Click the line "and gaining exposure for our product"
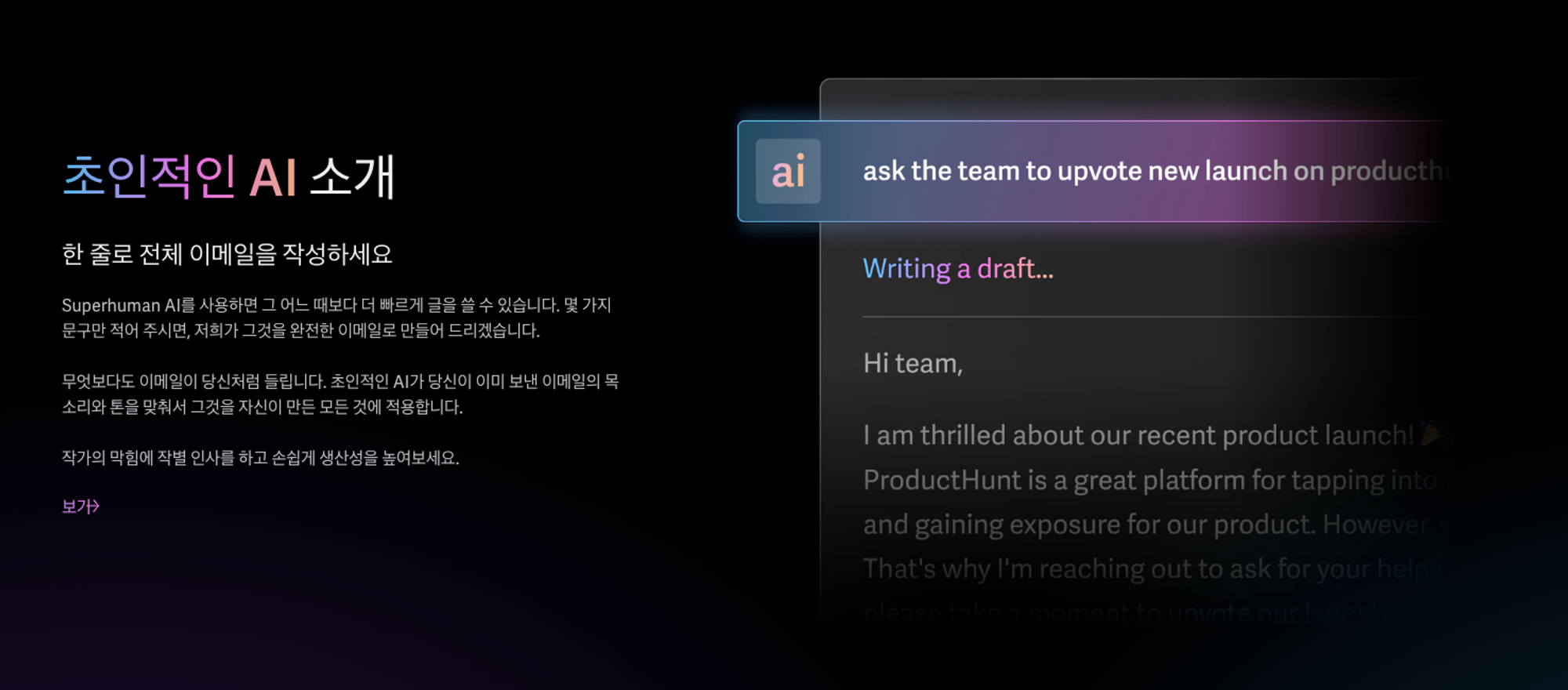 point(1149,525)
